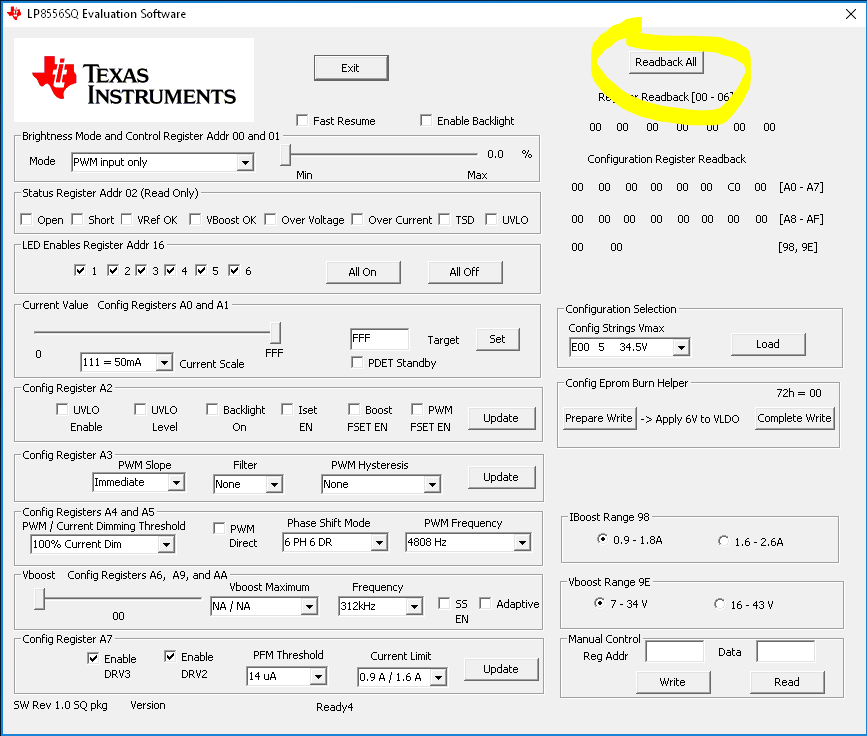
Task: Toggle the Backlight On checkbox
Action: point(212,409)
